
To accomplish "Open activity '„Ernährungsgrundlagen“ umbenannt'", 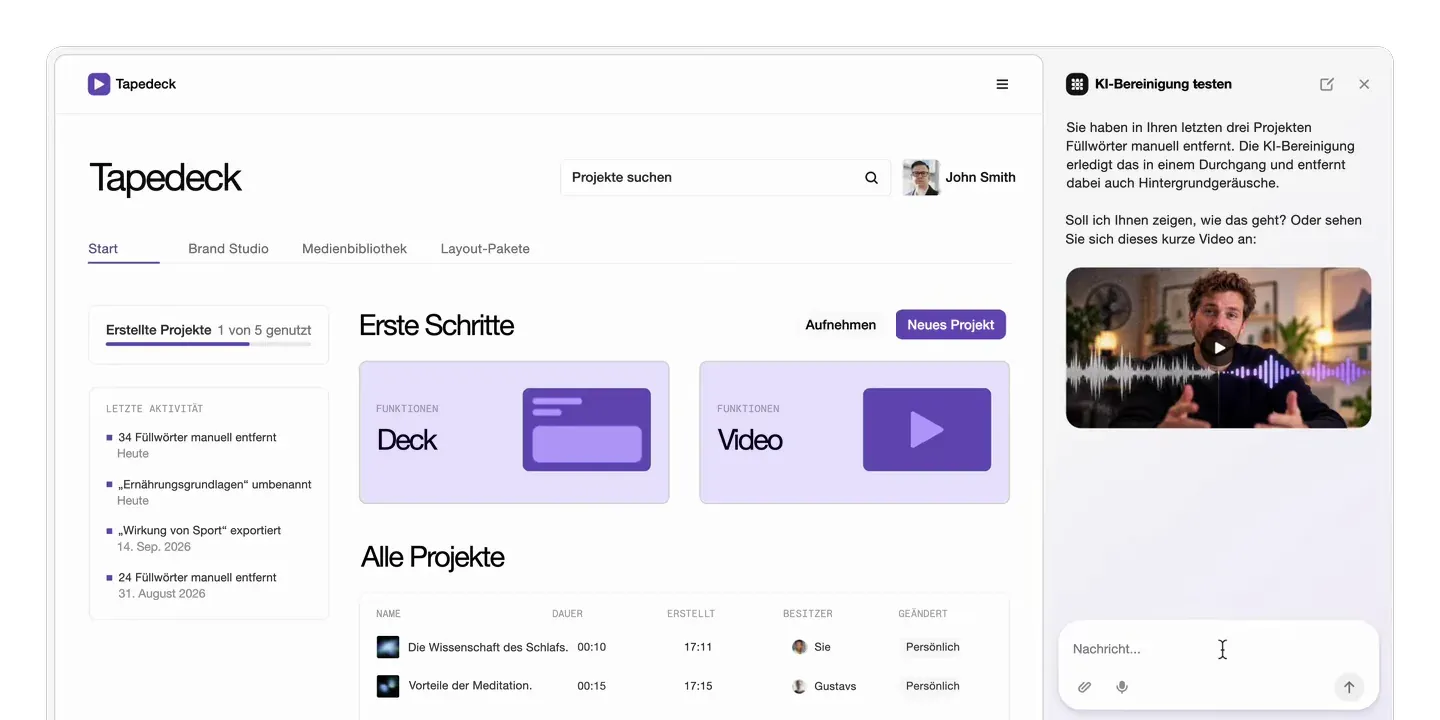I will point(215,485).
